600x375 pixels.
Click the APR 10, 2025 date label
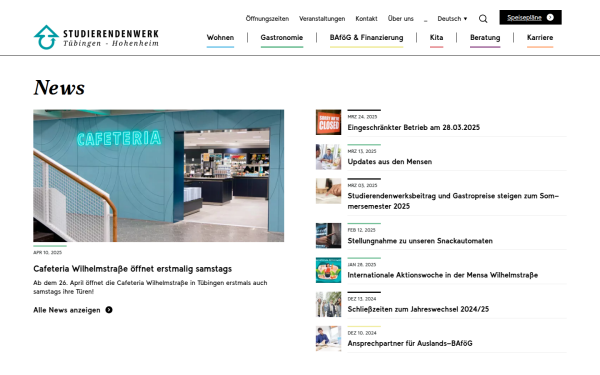(47, 253)
